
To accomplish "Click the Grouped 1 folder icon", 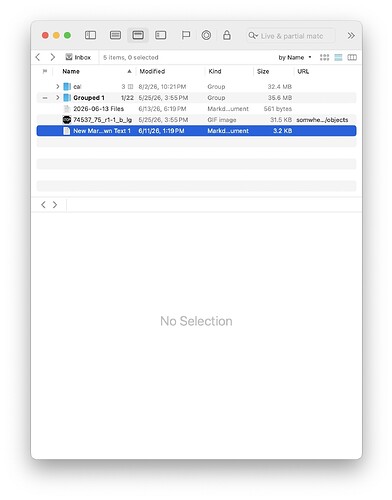I will point(67,98).
